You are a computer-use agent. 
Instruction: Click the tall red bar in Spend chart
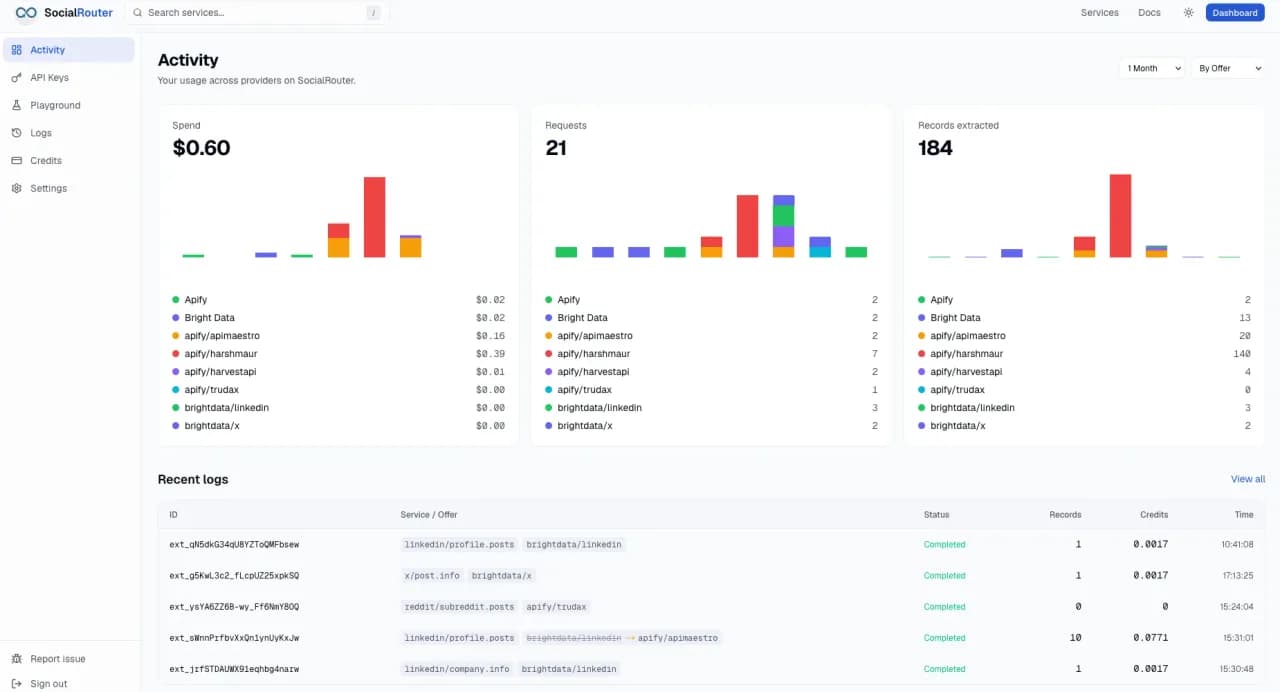coord(375,217)
